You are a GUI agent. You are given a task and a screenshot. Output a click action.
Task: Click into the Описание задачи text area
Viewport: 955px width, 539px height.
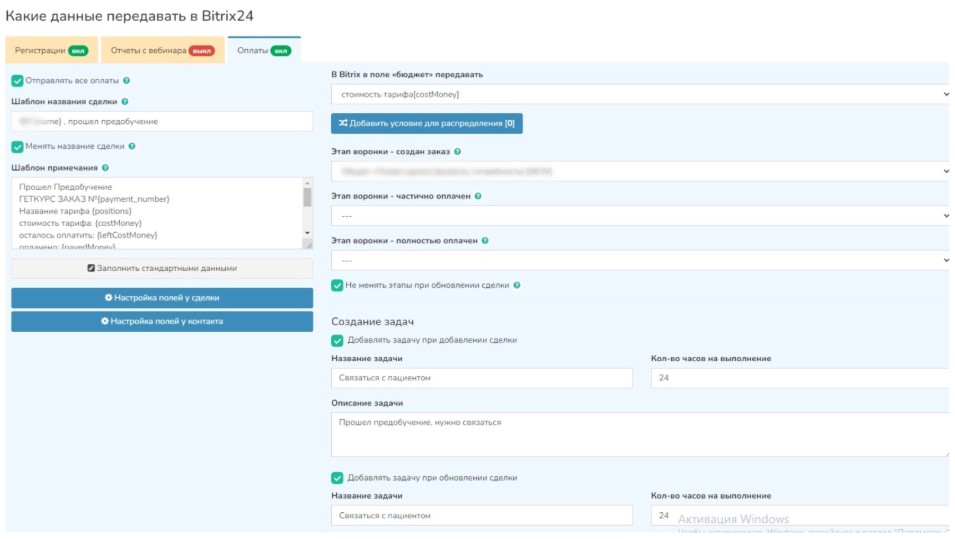tap(640, 434)
